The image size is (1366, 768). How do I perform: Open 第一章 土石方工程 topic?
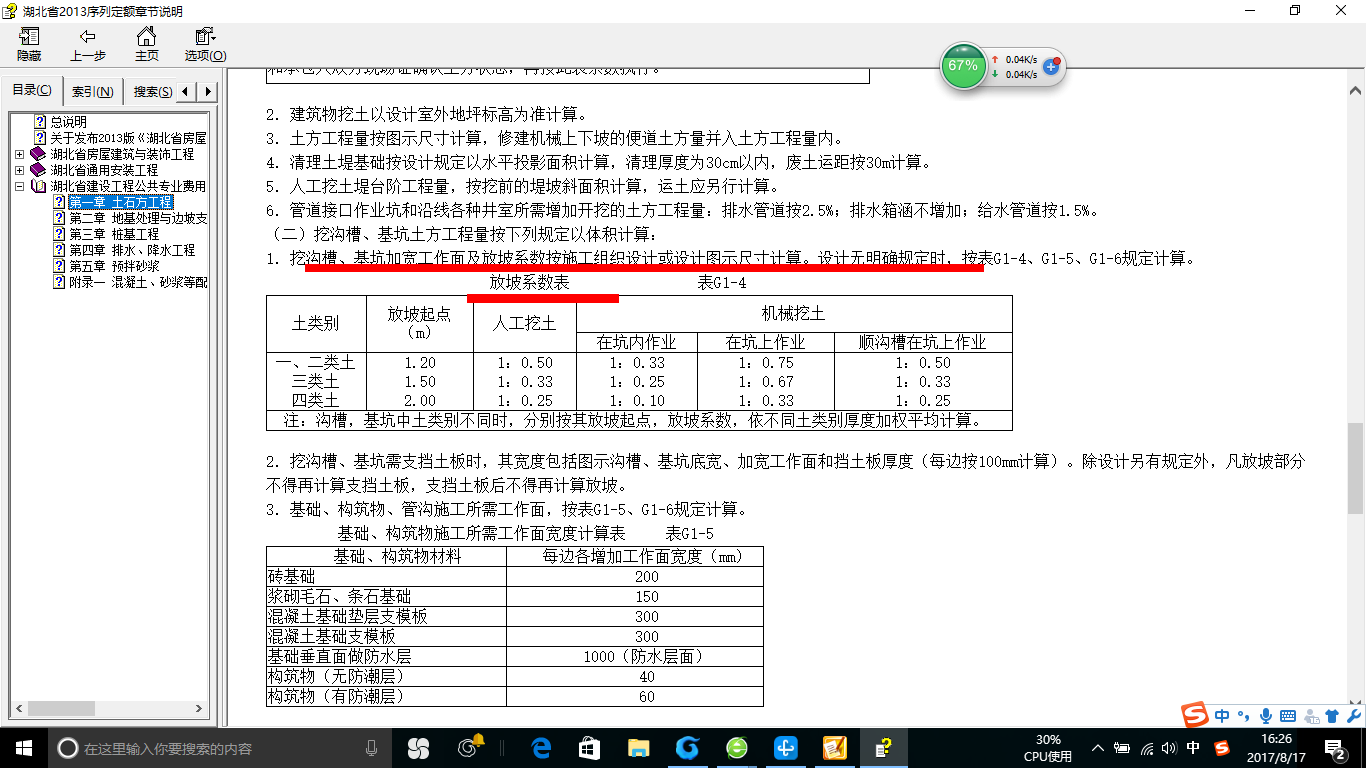pos(120,202)
